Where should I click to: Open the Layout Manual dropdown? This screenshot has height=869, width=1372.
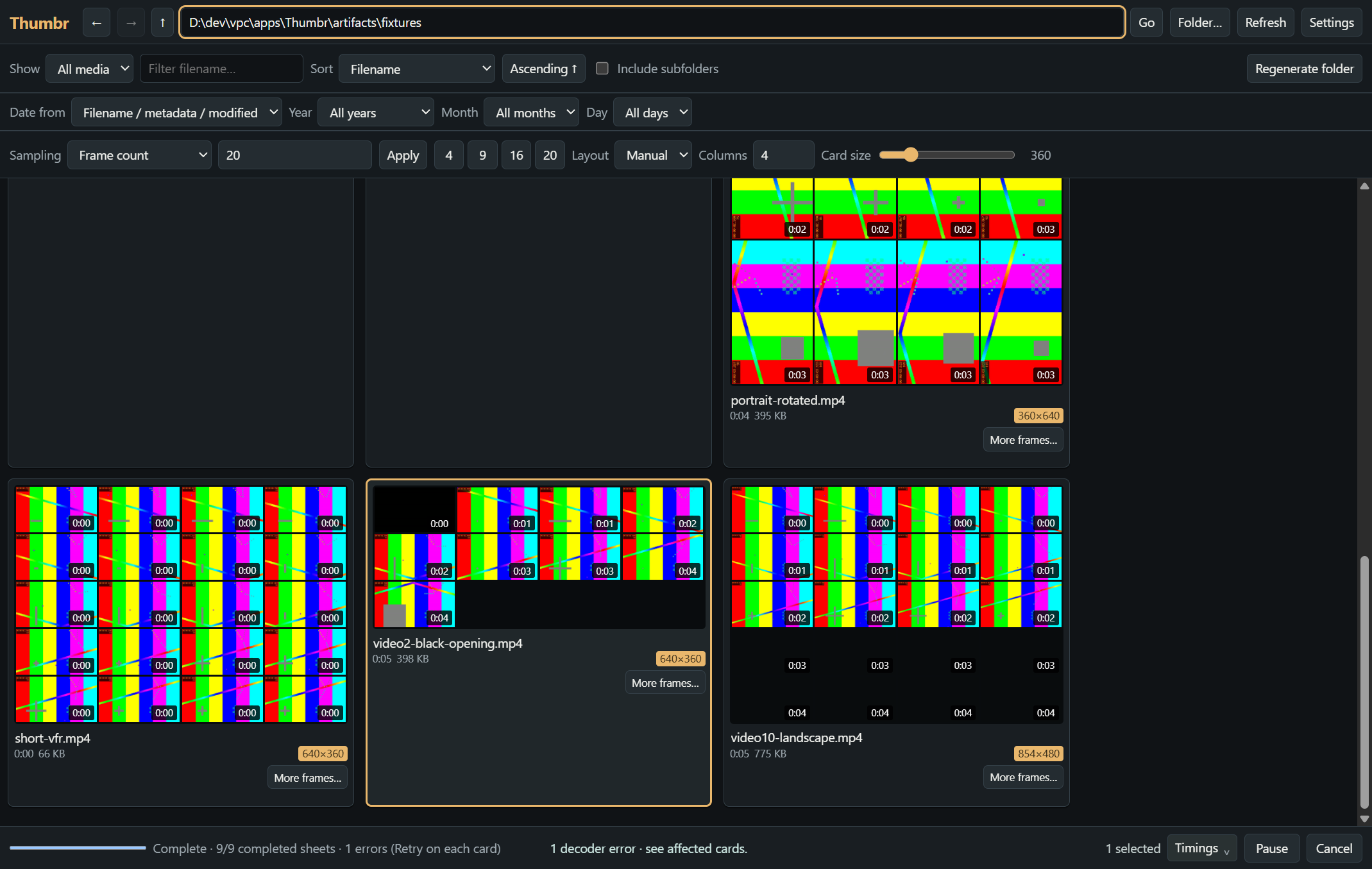click(653, 155)
